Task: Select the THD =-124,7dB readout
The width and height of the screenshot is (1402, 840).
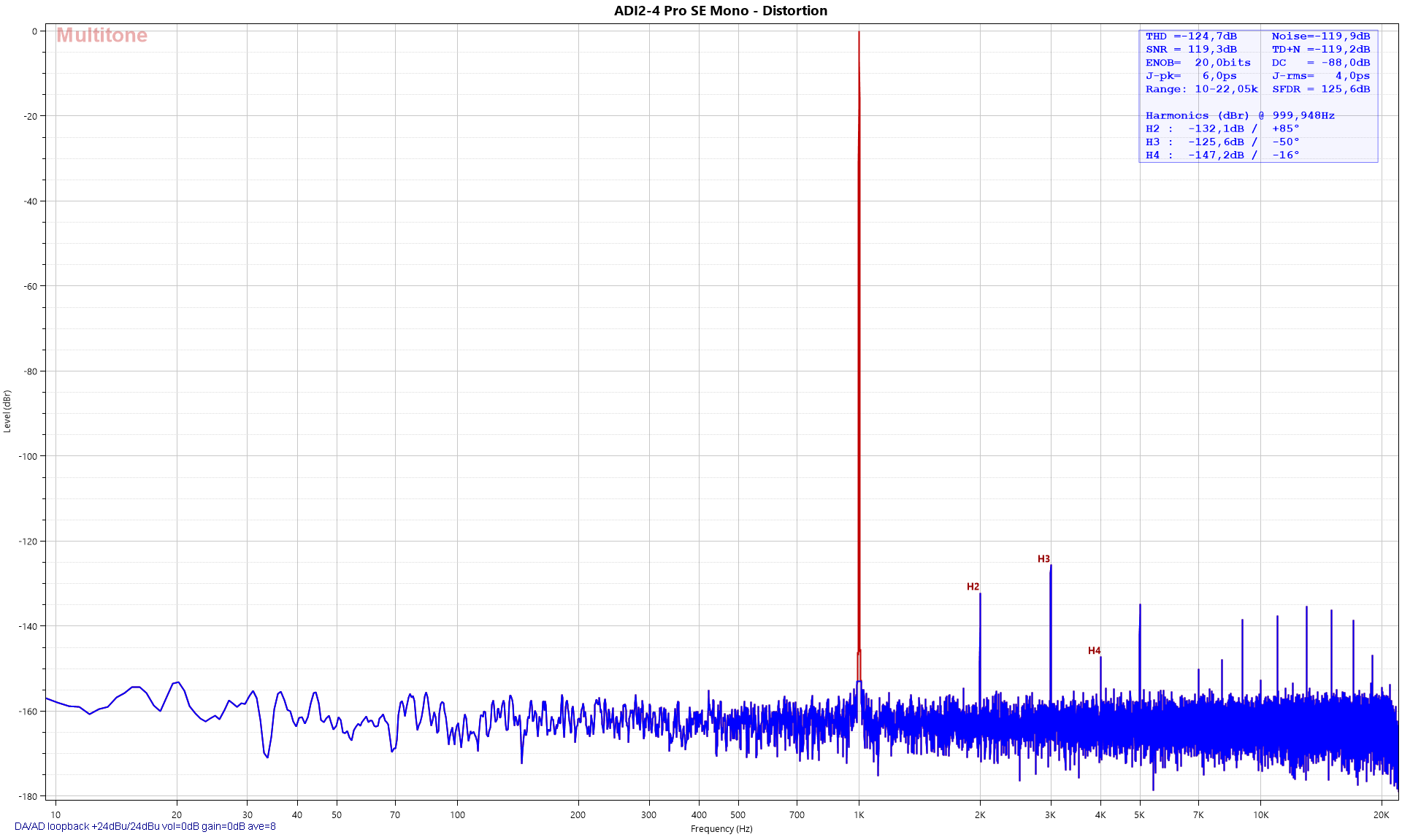Action: [x=1191, y=36]
